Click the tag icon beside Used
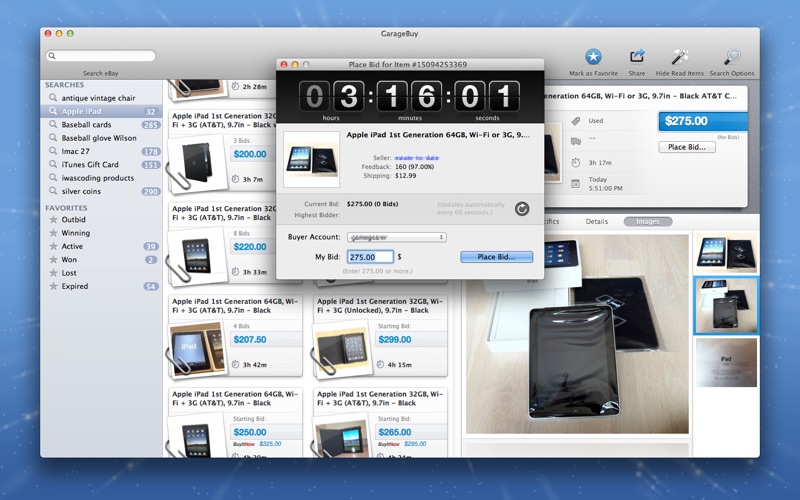 576,121
